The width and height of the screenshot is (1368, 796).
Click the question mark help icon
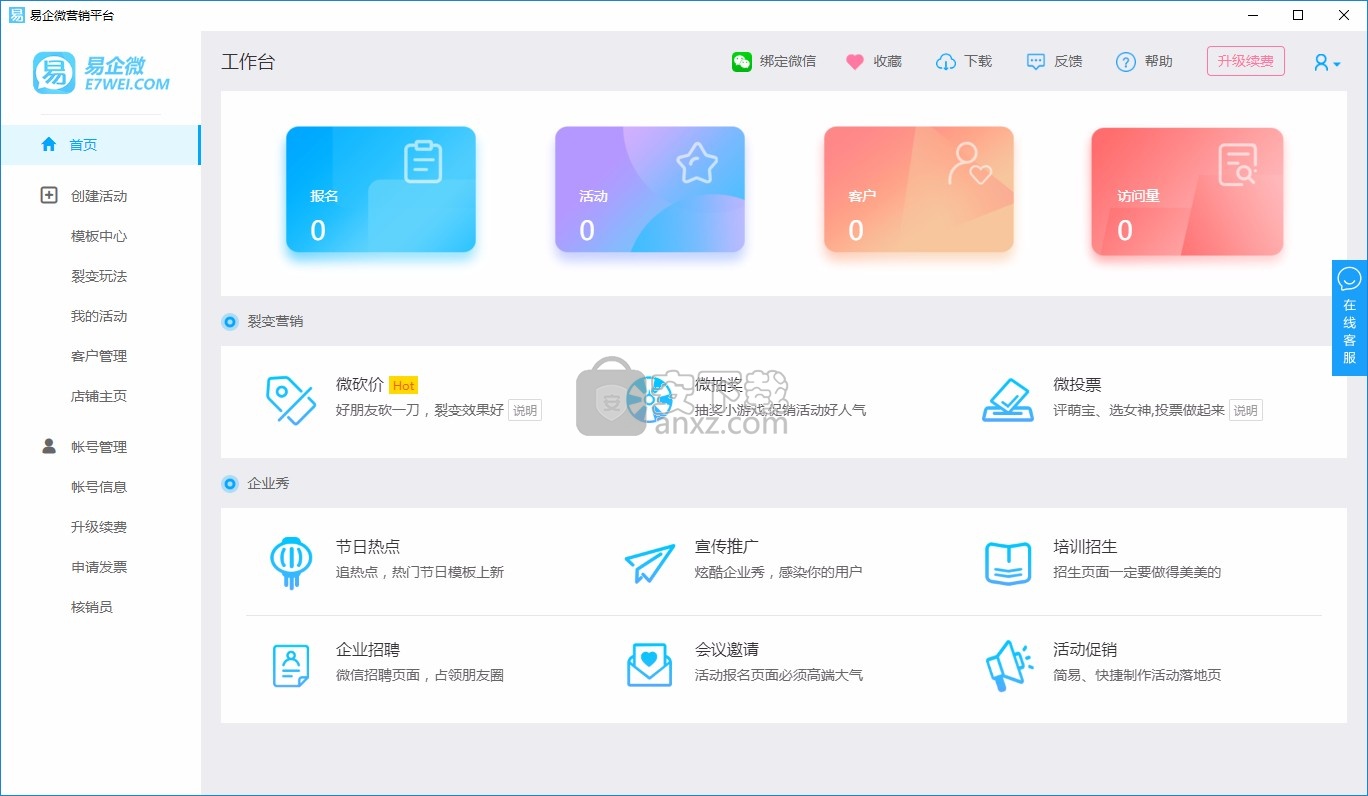pos(1126,62)
